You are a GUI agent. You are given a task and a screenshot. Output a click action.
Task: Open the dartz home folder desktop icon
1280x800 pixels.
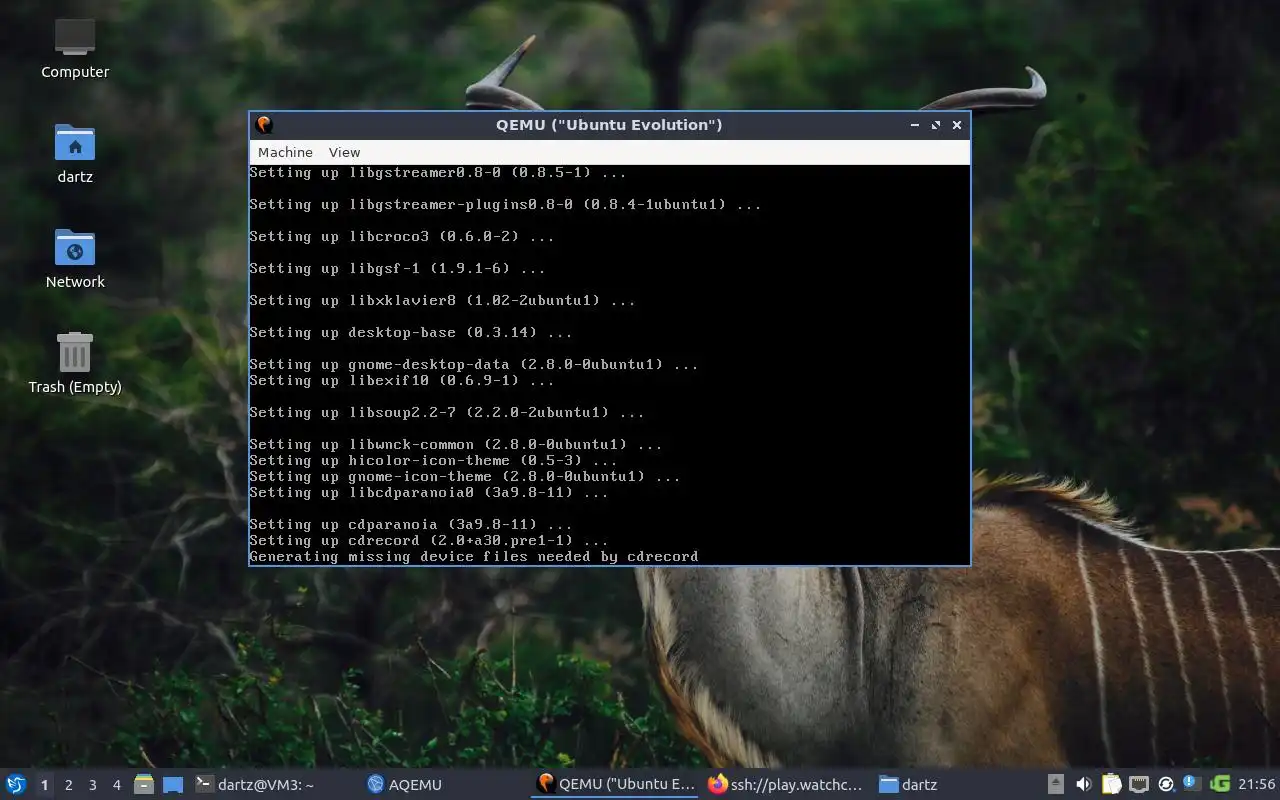coord(75,153)
